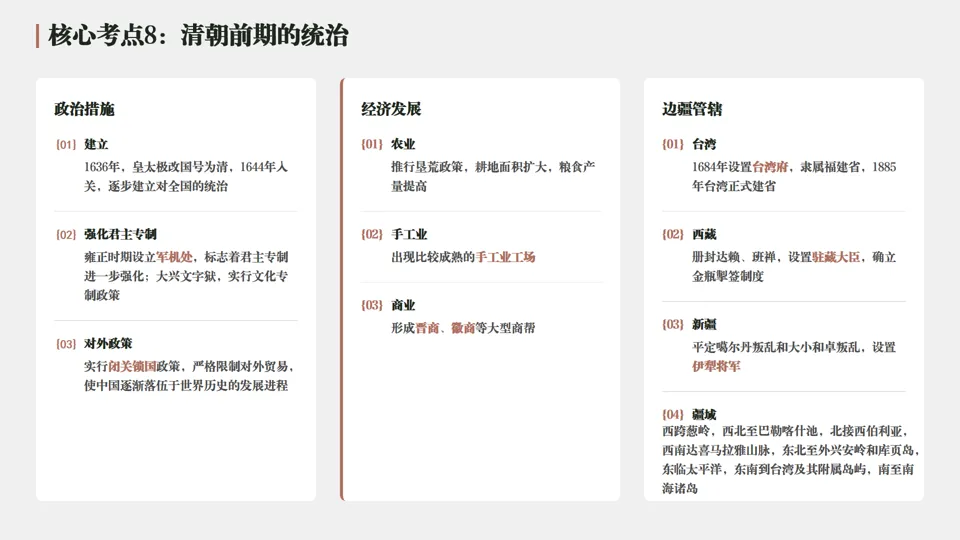Click the highlighted term 台湾府
This screenshot has width=960, height=540.
pyautogui.click(x=770, y=167)
